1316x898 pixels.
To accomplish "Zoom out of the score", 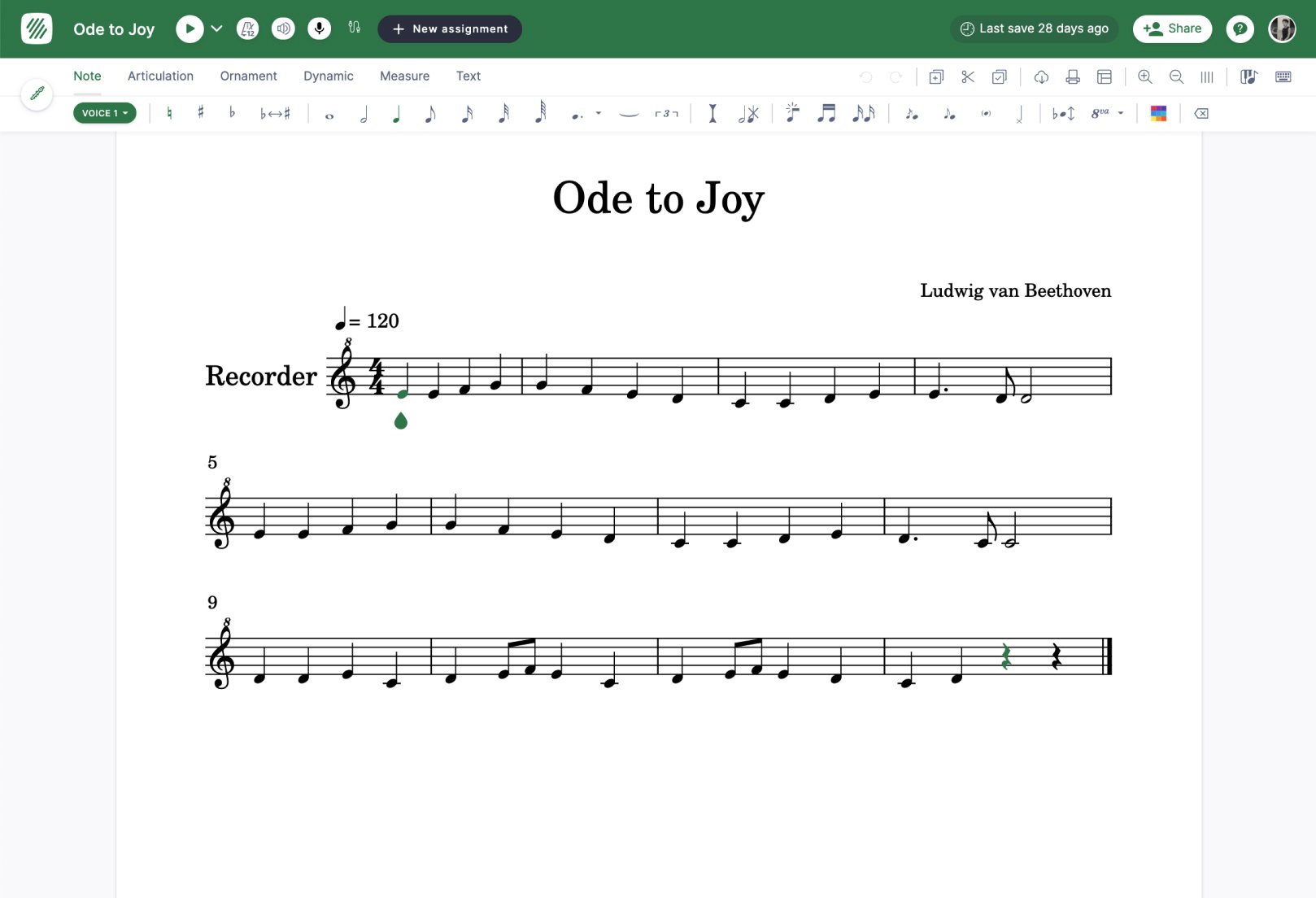I will (x=1176, y=77).
